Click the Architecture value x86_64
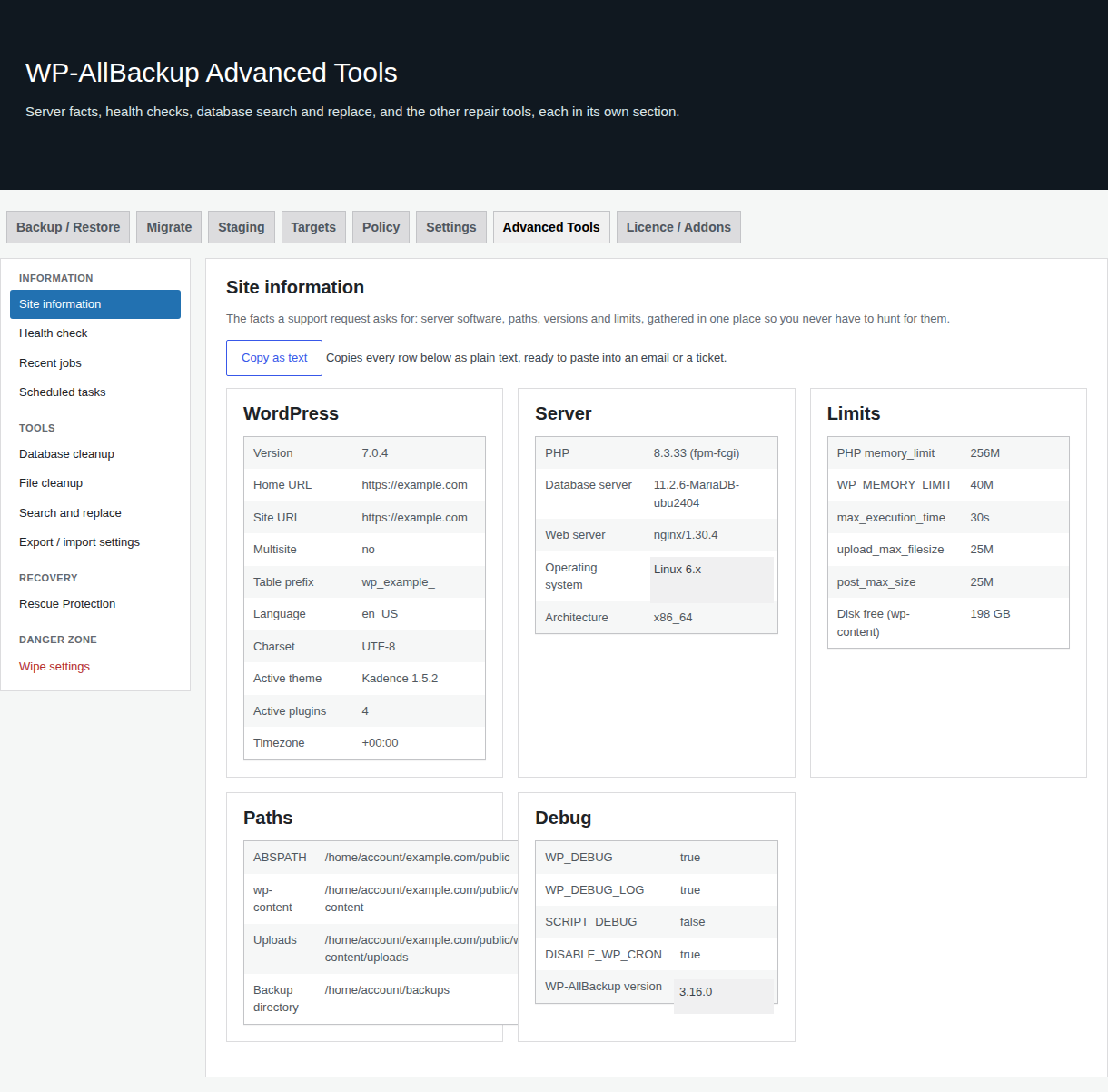Screen dimensions: 1108x1092 [x=673, y=618]
